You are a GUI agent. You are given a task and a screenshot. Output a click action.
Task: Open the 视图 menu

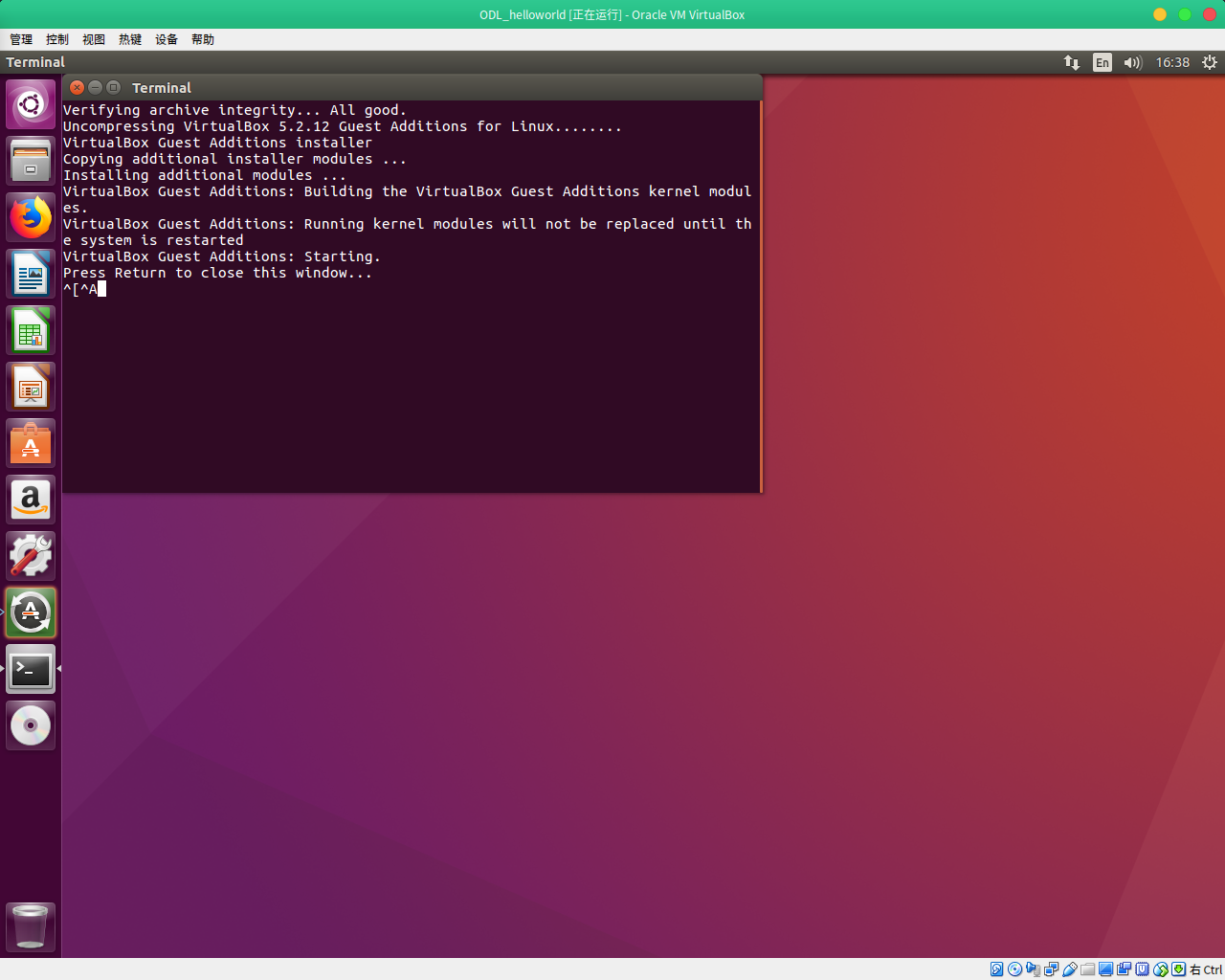[94, 39]
